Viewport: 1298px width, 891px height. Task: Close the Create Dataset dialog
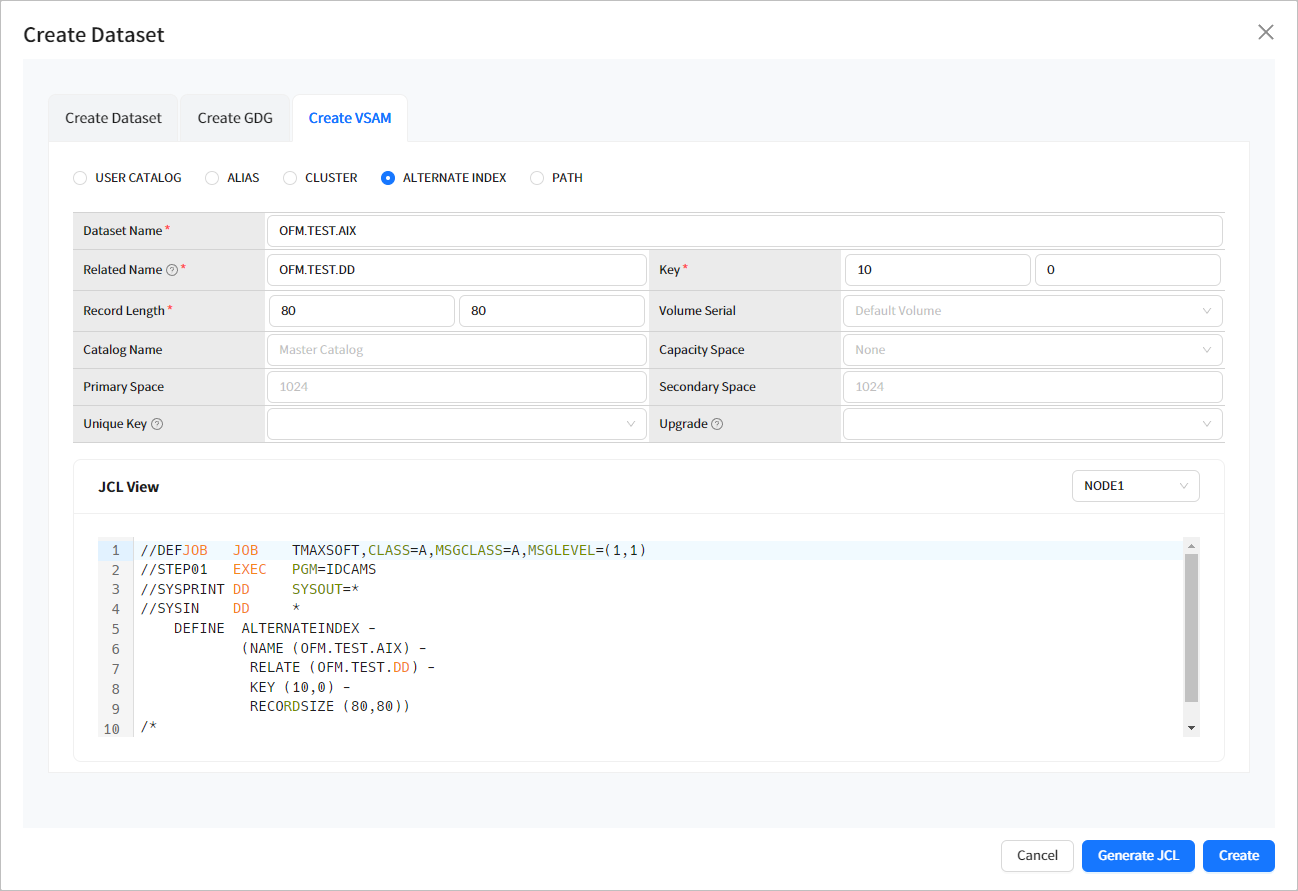pyautogui.click(x=1265, y=31)
